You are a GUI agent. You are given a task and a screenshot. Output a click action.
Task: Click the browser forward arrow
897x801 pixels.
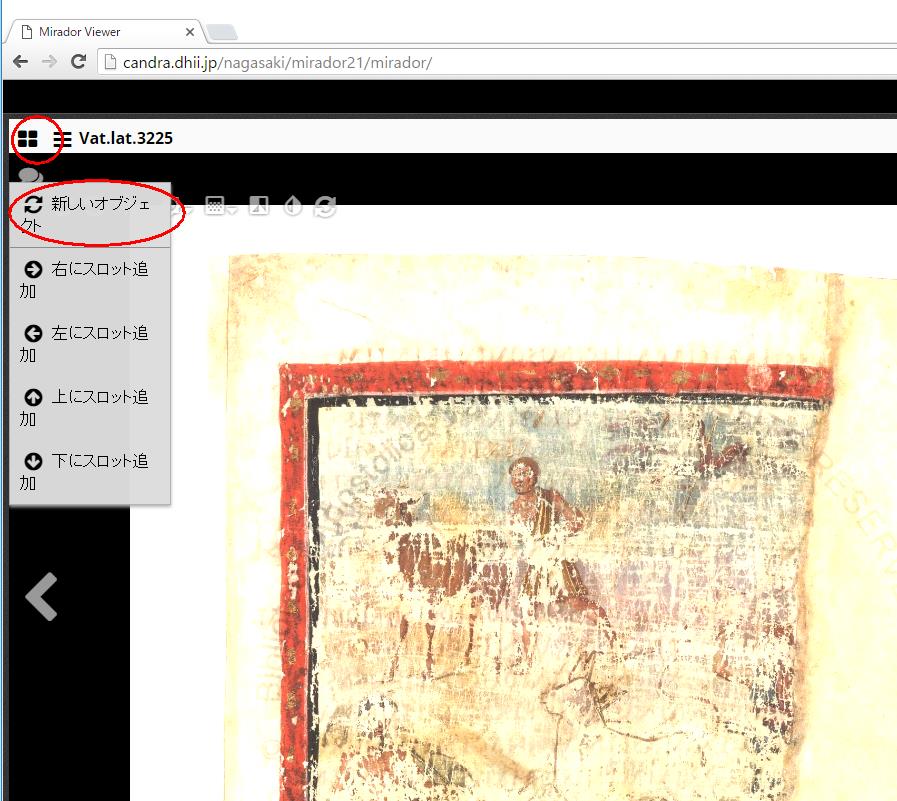pos(50,62)
